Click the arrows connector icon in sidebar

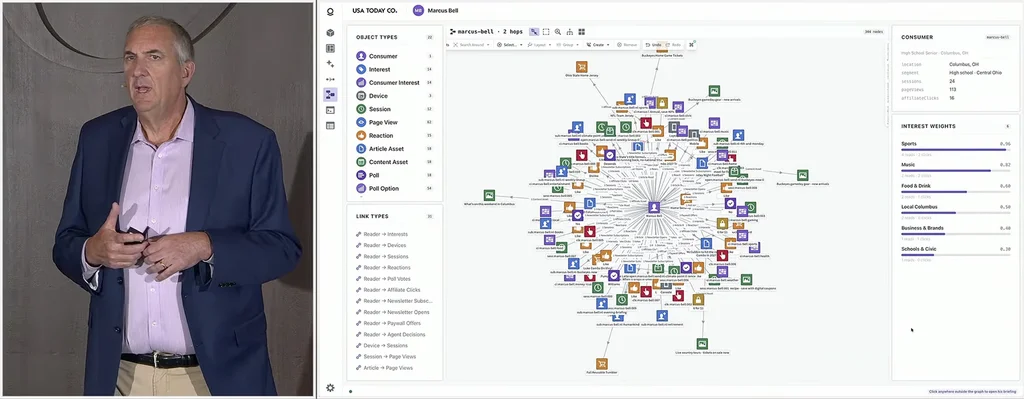pos(330,79)
